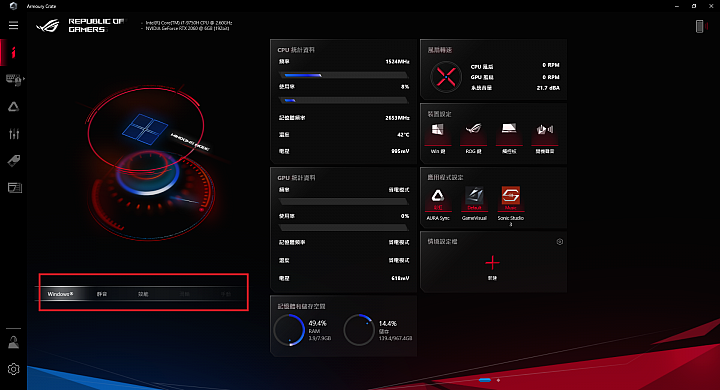This screenshot has height=390, width=720.
Task: Select the dimmed Manual operating mode
Action: click(225, 294)
